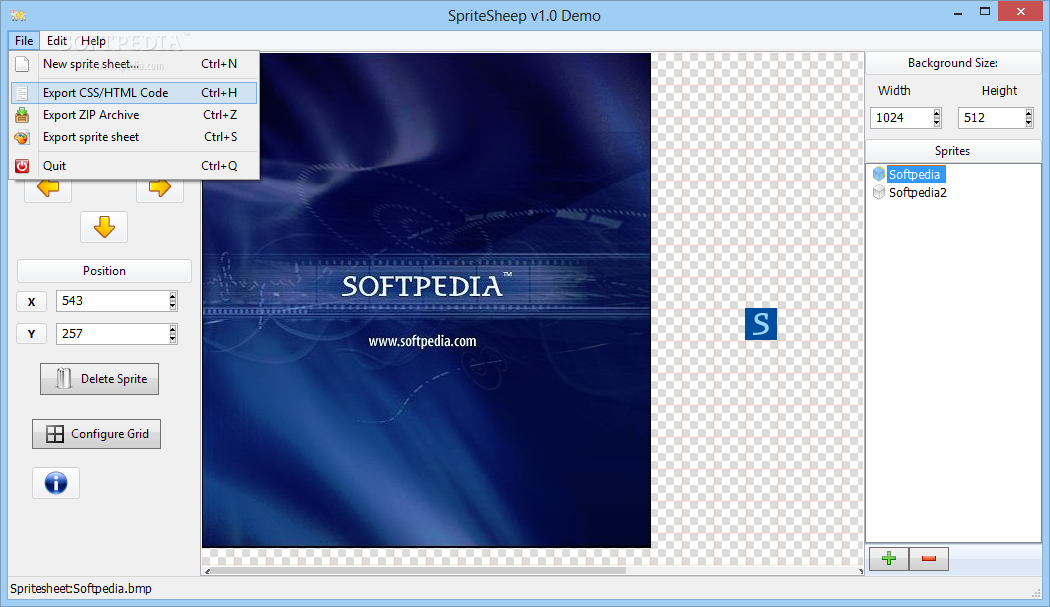Click the Y position label button
This screenshot has width=1050, height=607.
(31, 334)
